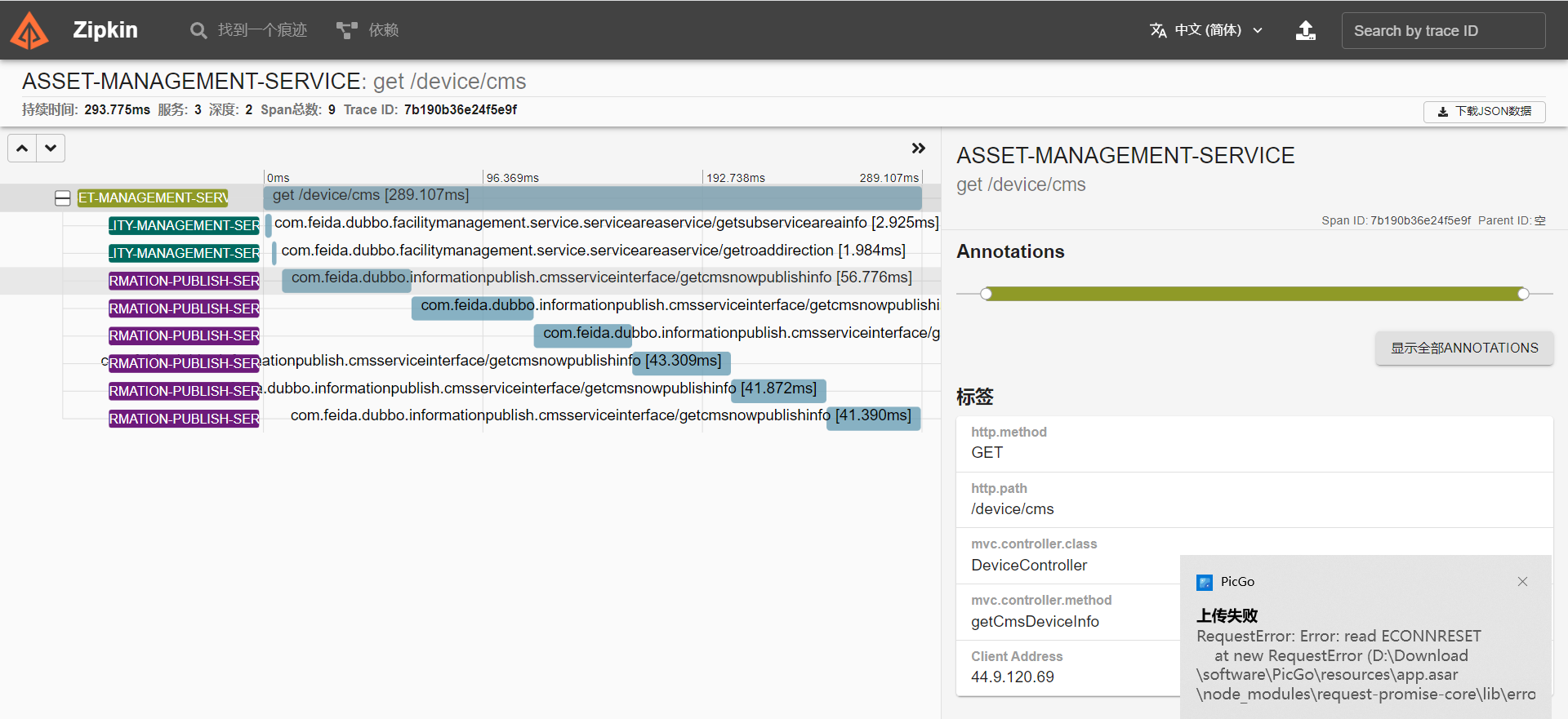Click the green annotations timeline bar
Image resolution: width=1568 pixels, height=719 pixels.
[x=1254, y=294]
